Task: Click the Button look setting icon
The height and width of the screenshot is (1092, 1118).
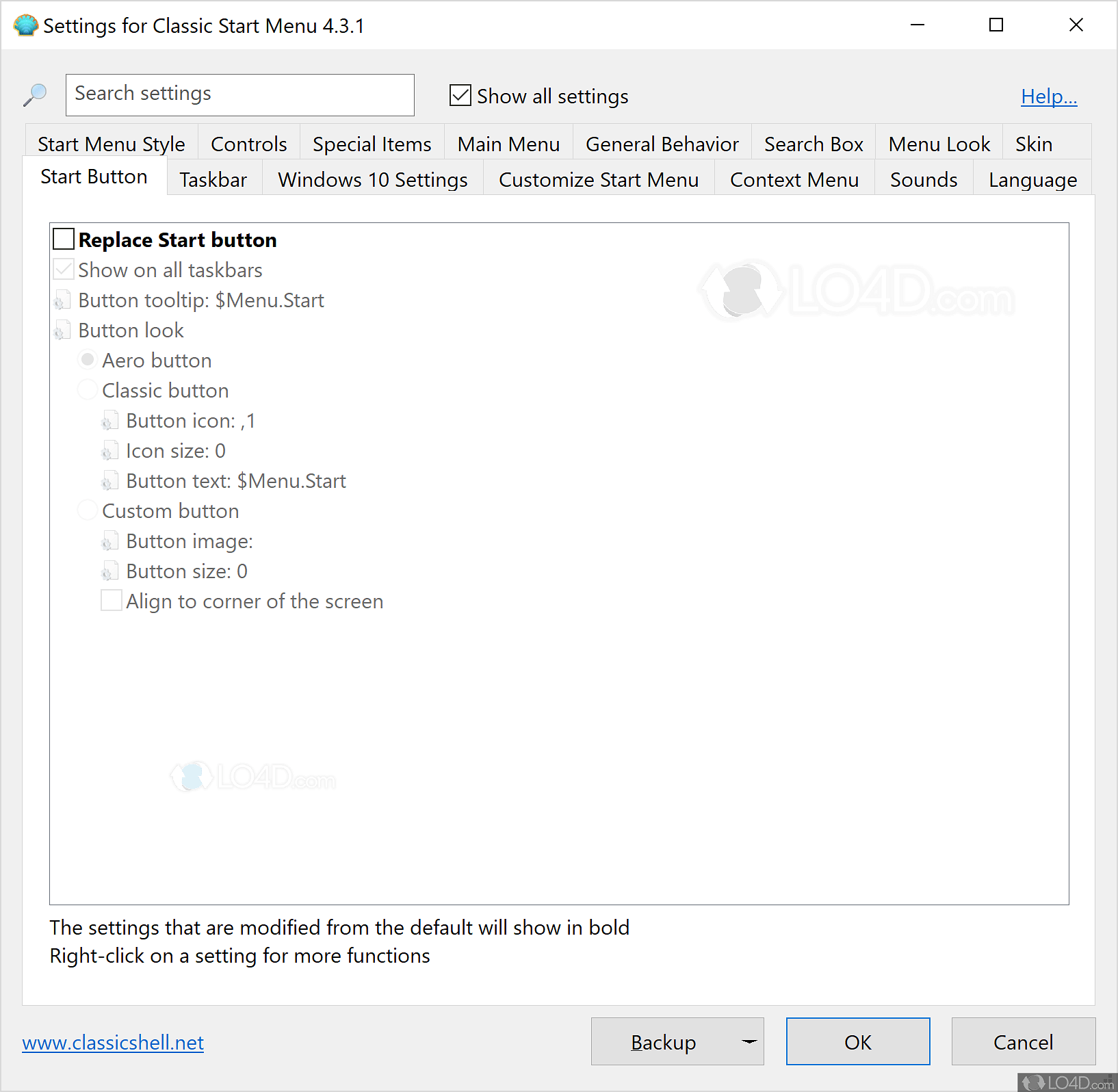Action: 62,330
